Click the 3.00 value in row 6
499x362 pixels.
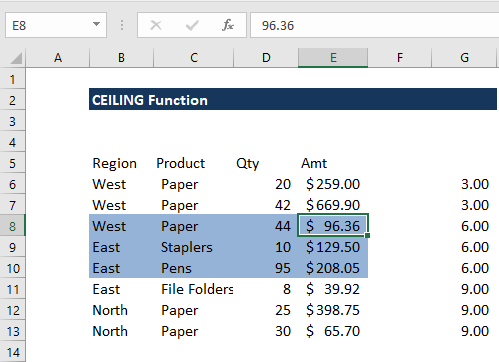click(x=464, y=184)
